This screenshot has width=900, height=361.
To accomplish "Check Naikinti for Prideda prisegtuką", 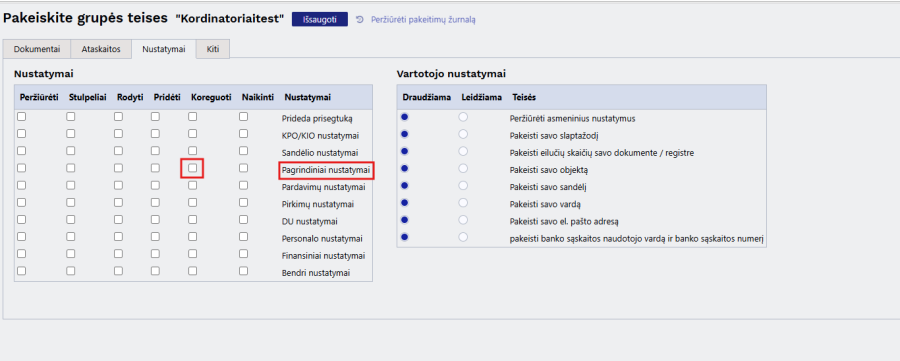I will [x=243, y=117].
